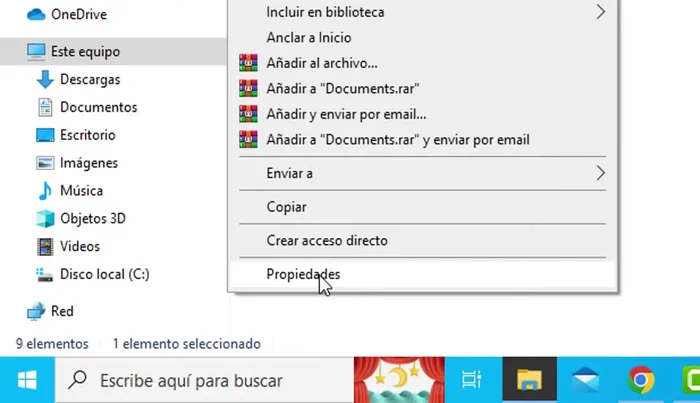Click WinRAR icon beside Añadir al archivo

pos(248,63)
